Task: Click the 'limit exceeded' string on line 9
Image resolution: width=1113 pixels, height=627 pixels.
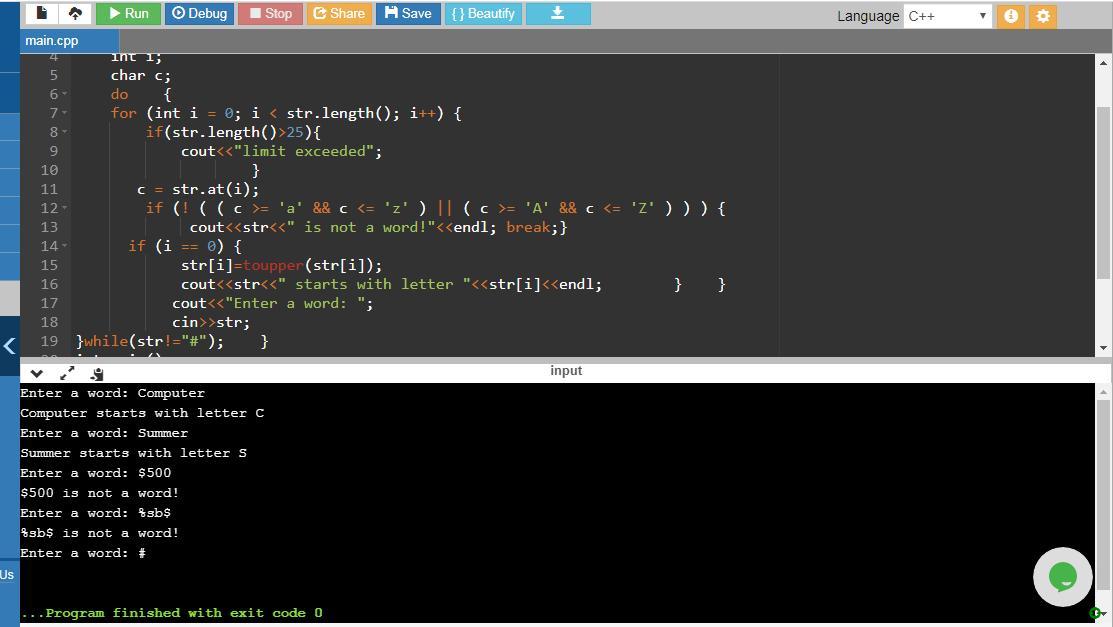Action: click(x=305, y=151)
